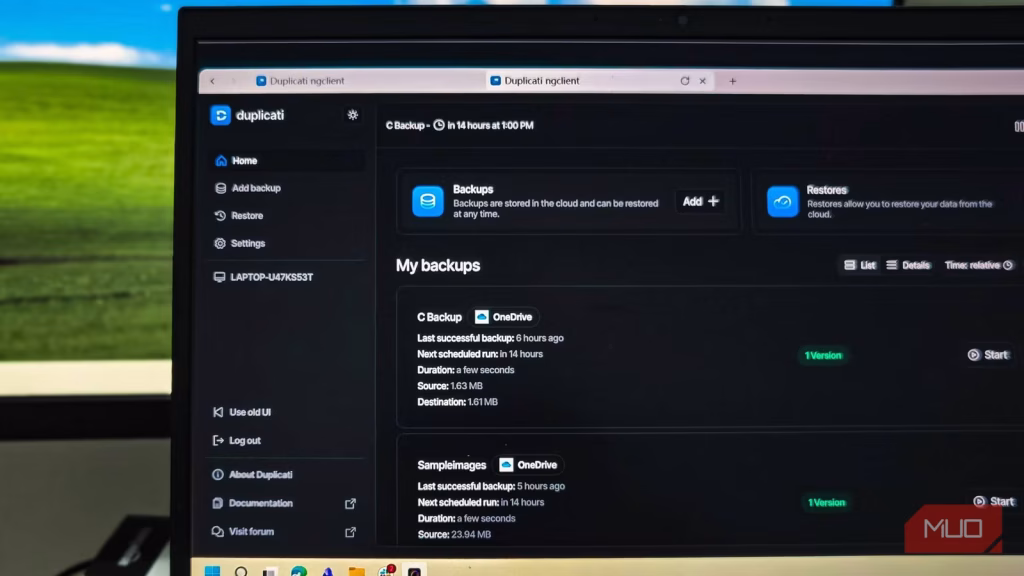
Task: Toggle the theme using the sun icon
Action: (352, 115)
